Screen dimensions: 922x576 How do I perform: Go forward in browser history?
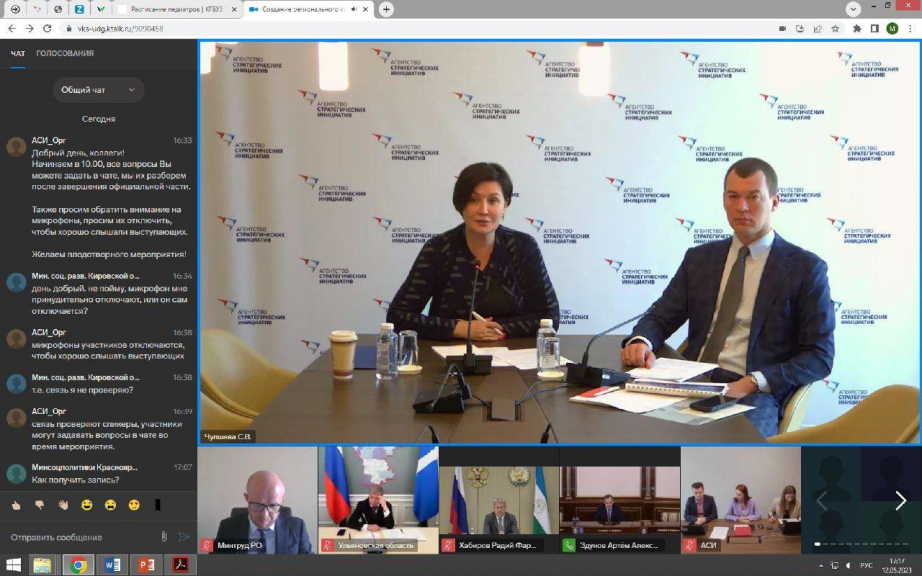[29, 28]
